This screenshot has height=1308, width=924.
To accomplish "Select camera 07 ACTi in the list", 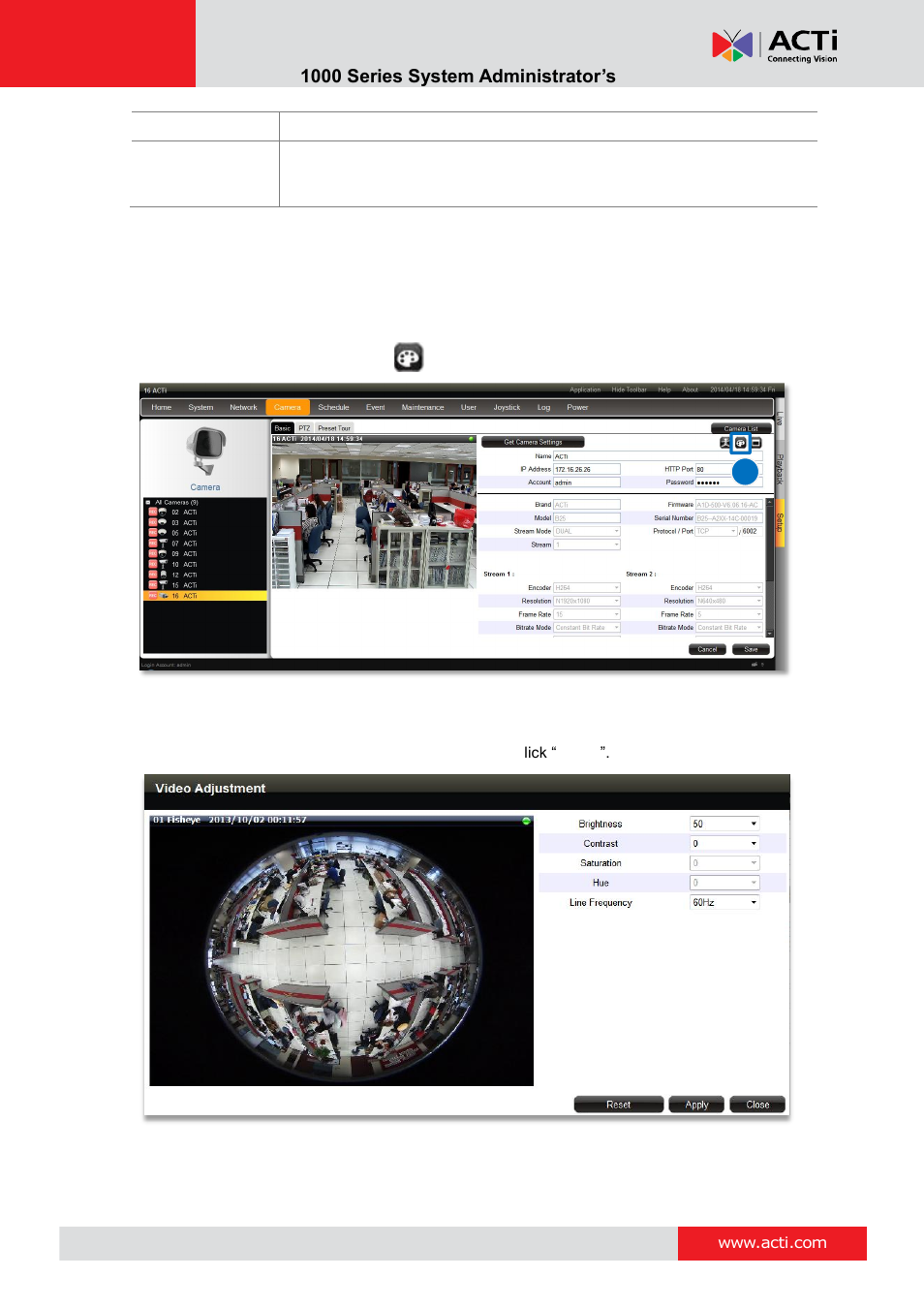I will [x=205, y=544].
